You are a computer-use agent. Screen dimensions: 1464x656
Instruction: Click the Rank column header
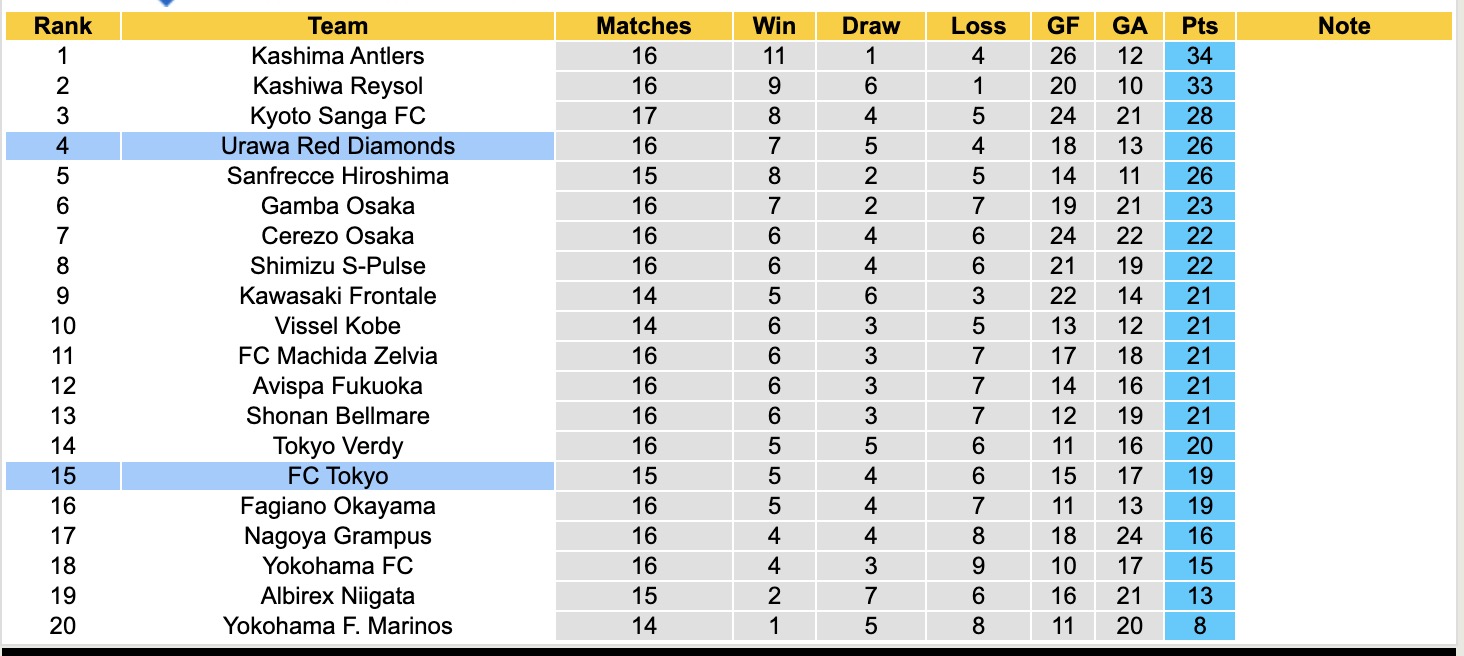pyautogui.click(x=63, y=26)
